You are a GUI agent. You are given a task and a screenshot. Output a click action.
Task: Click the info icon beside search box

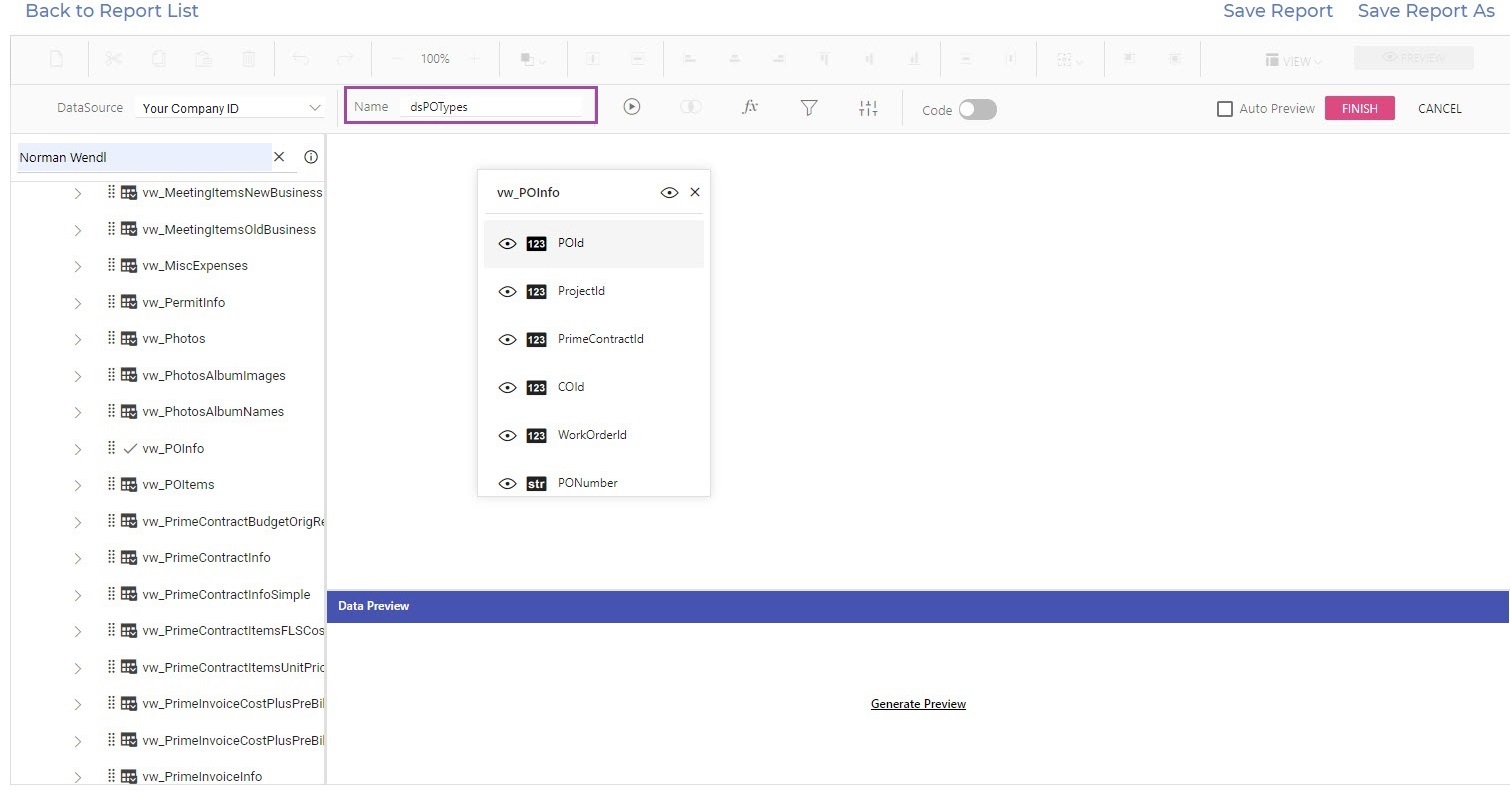pyautogui.click(x=311, y=157)
